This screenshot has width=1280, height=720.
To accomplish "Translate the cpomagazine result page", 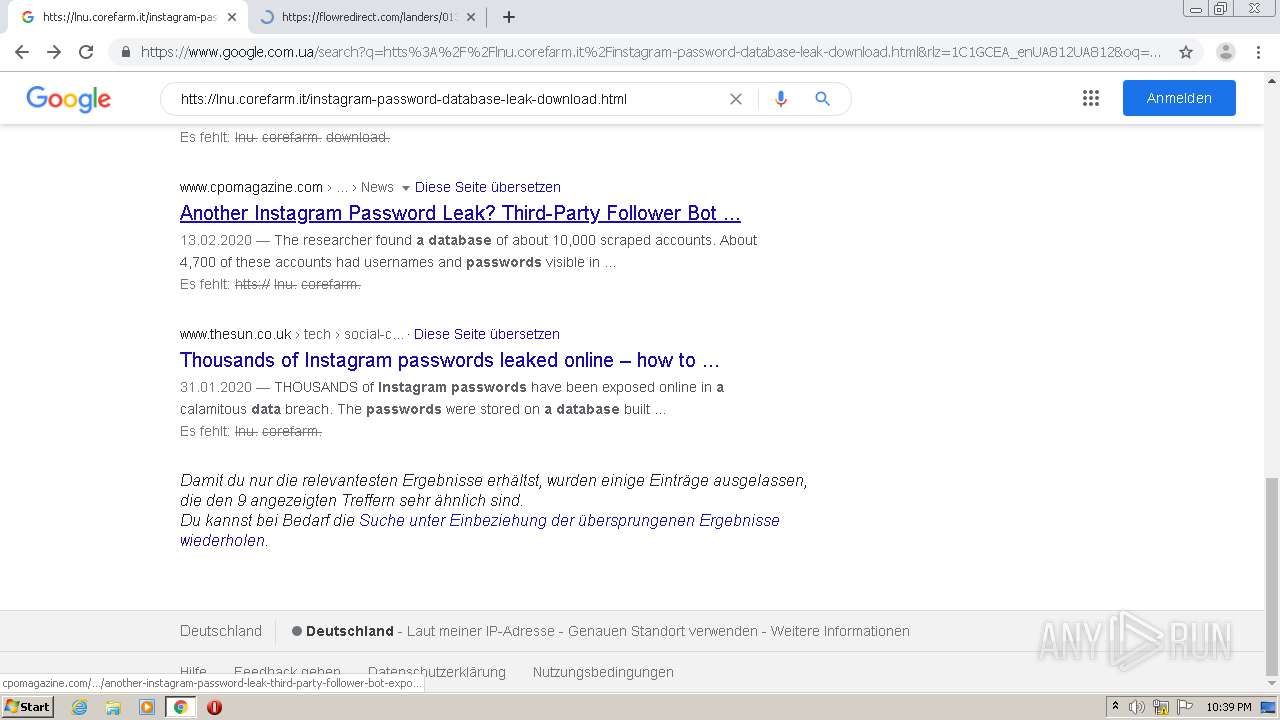I will tap(488, 187).
